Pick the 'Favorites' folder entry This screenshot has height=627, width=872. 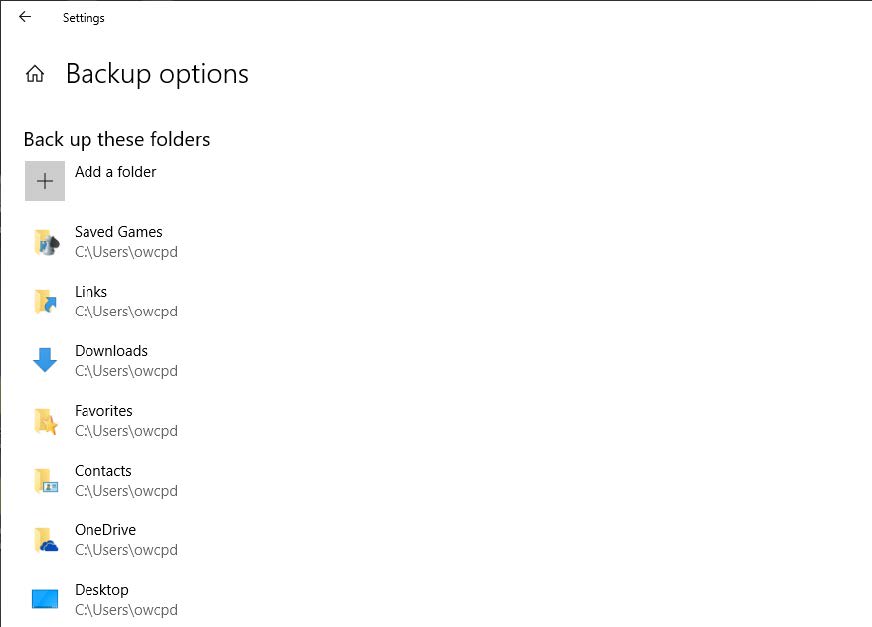pos(103,411)
